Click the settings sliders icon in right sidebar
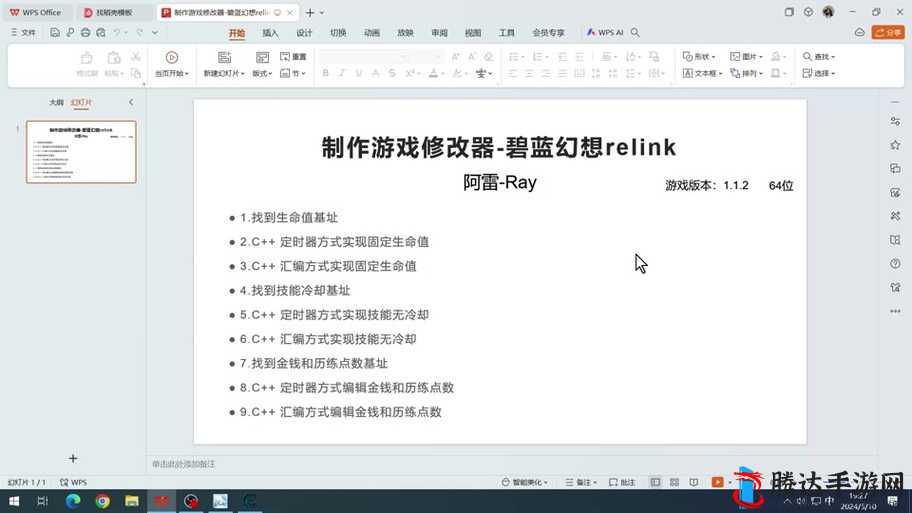 (895, 121)
